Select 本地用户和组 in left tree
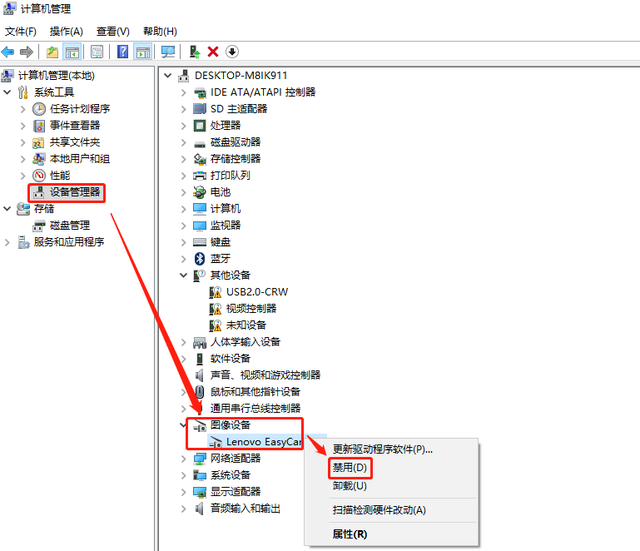 point(80,159)
